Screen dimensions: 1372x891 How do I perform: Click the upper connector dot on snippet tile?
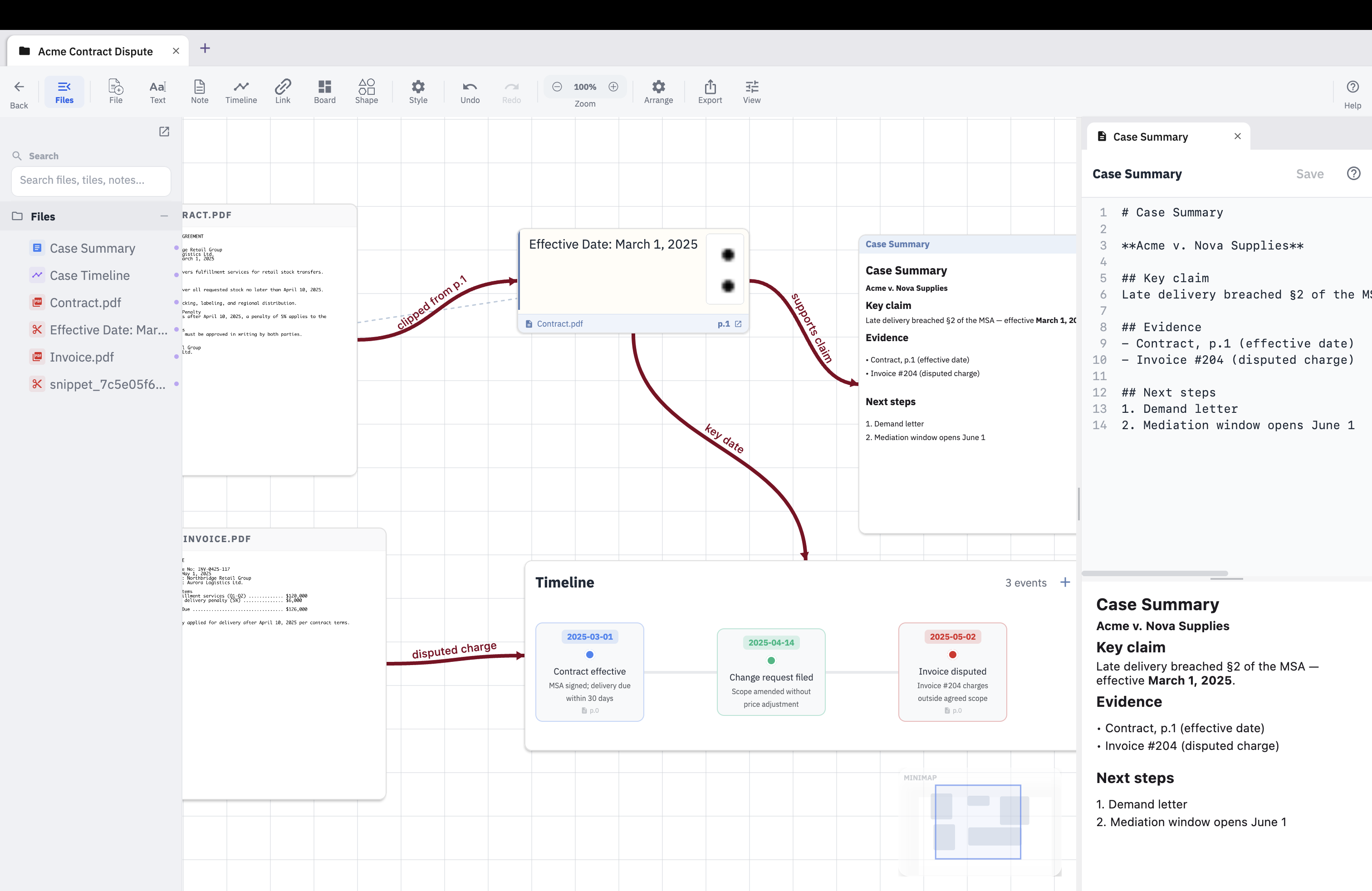[727, 255]
